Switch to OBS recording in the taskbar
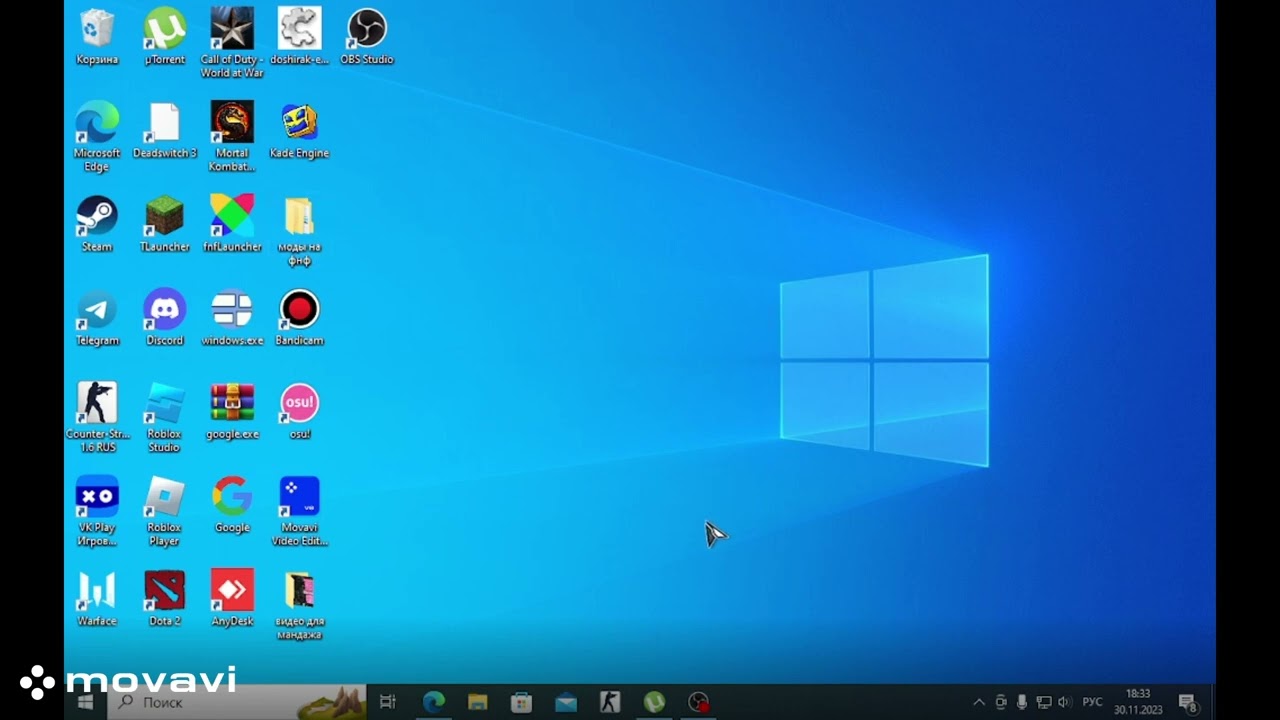The width and height of the screenshot is (1280, 720). point(699,702)
